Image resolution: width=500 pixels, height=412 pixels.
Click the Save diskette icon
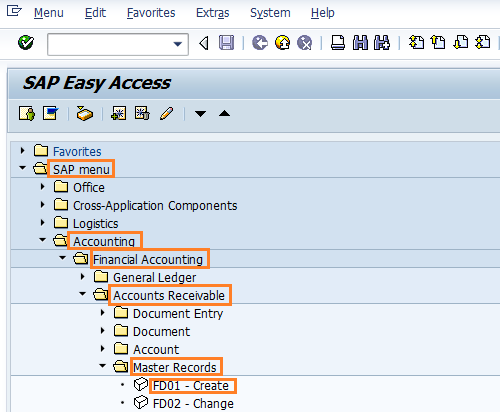click(x=226, y=43)
